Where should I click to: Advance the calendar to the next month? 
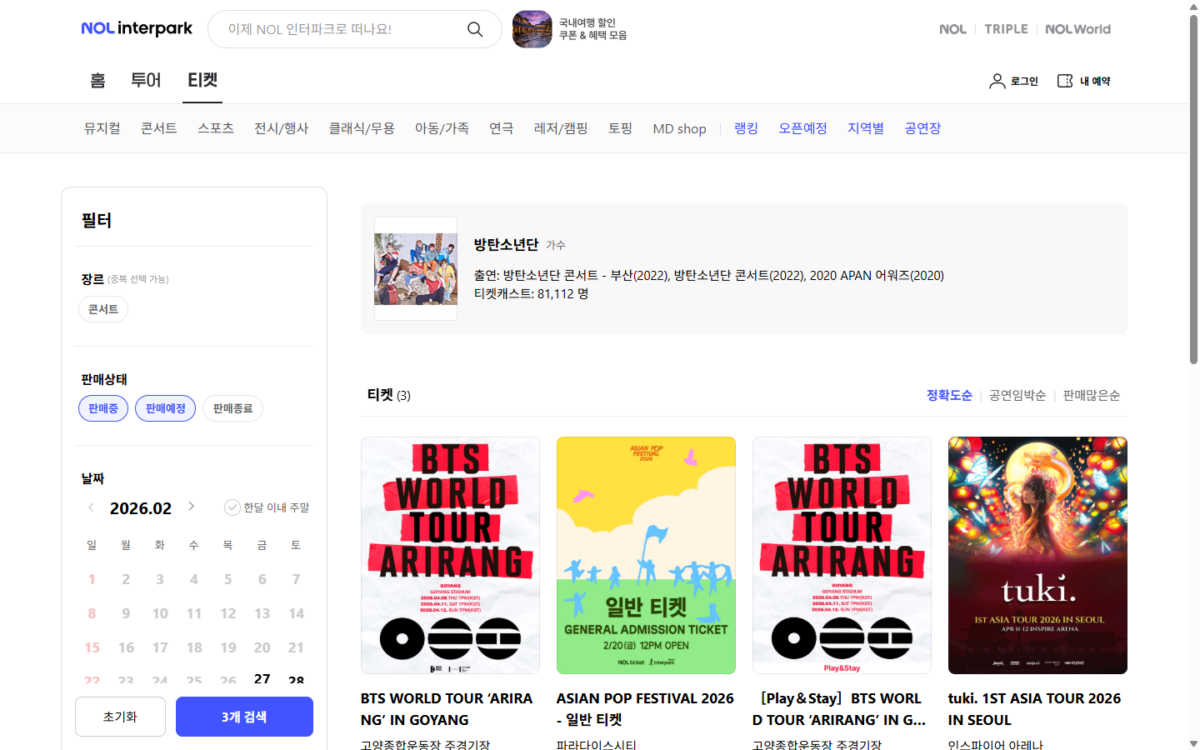click(190, 507)
